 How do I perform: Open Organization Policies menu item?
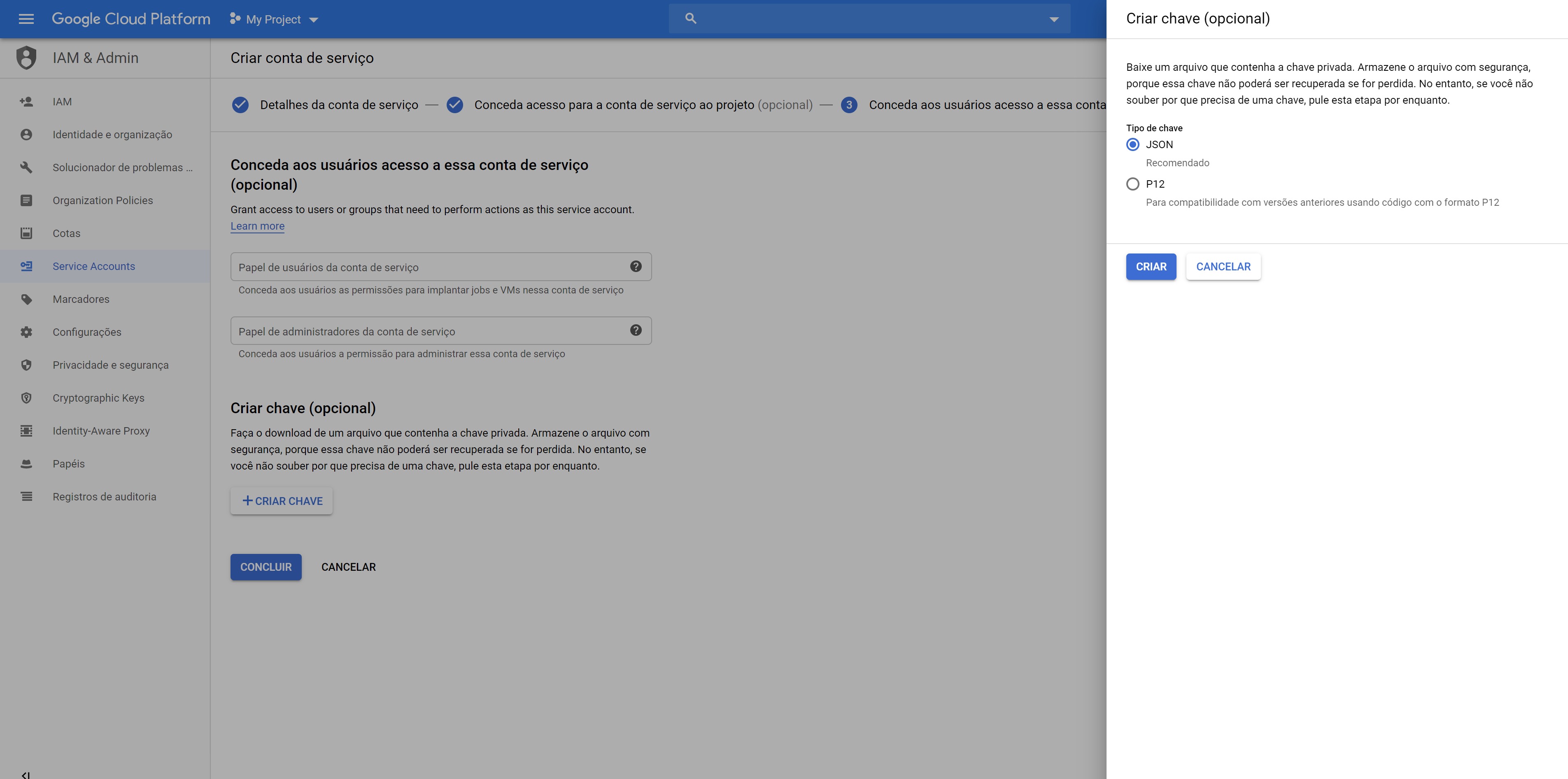[x=105, y=200]
